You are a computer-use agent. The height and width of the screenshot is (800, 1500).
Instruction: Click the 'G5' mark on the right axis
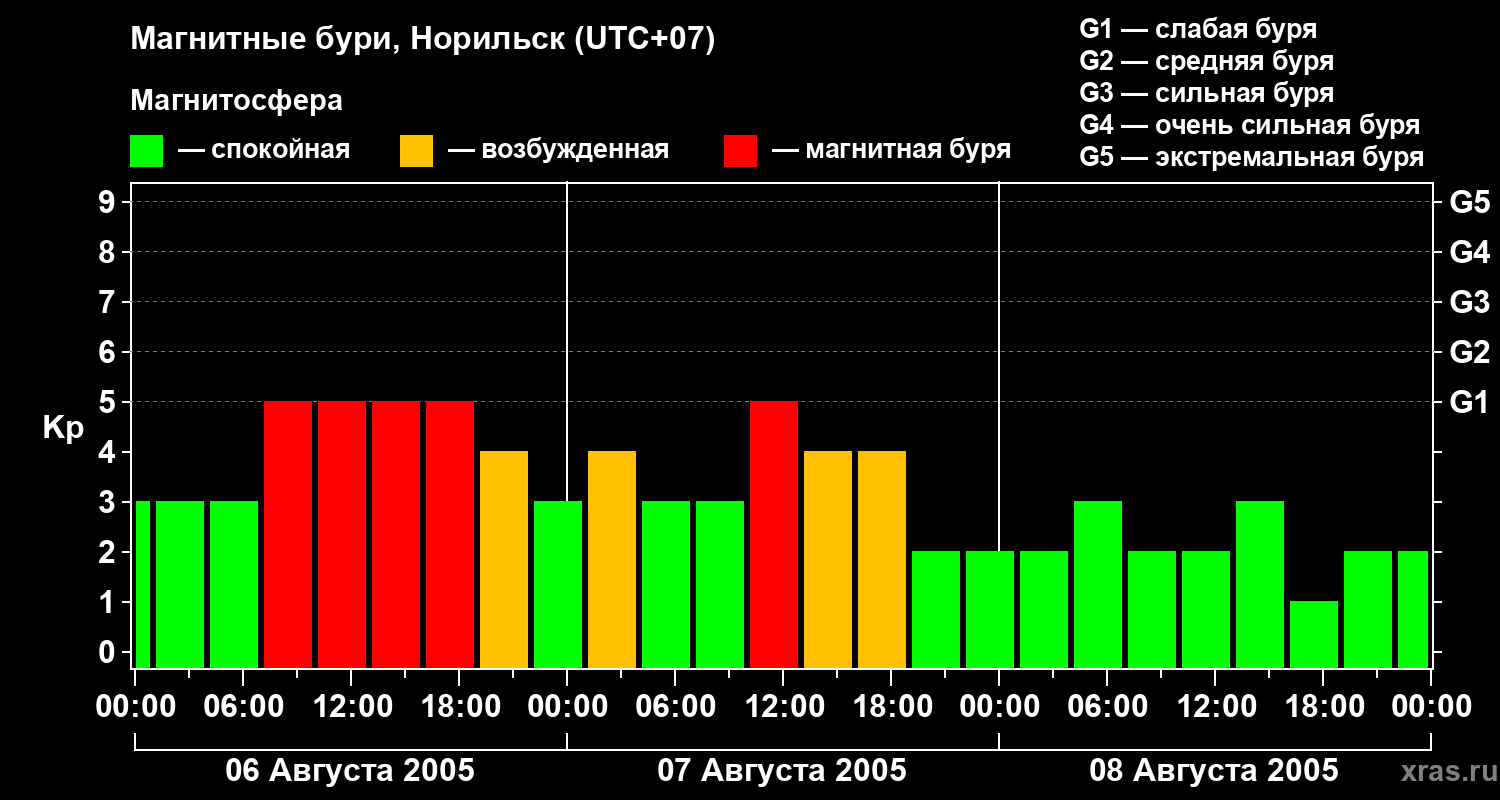[1469, 202]
